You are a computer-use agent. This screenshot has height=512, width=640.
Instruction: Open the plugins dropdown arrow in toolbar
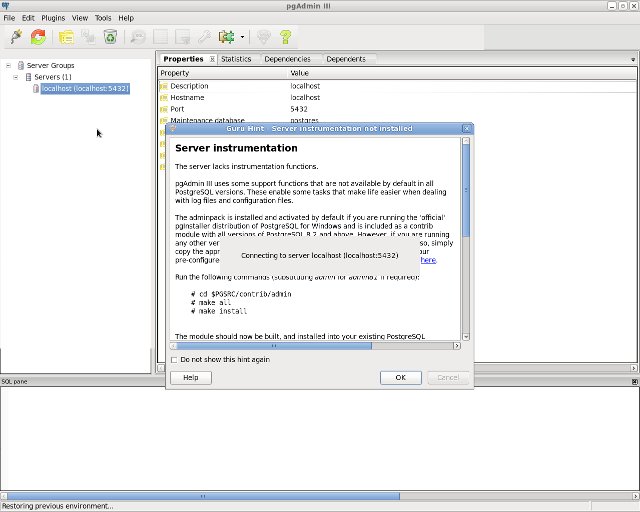241,38
